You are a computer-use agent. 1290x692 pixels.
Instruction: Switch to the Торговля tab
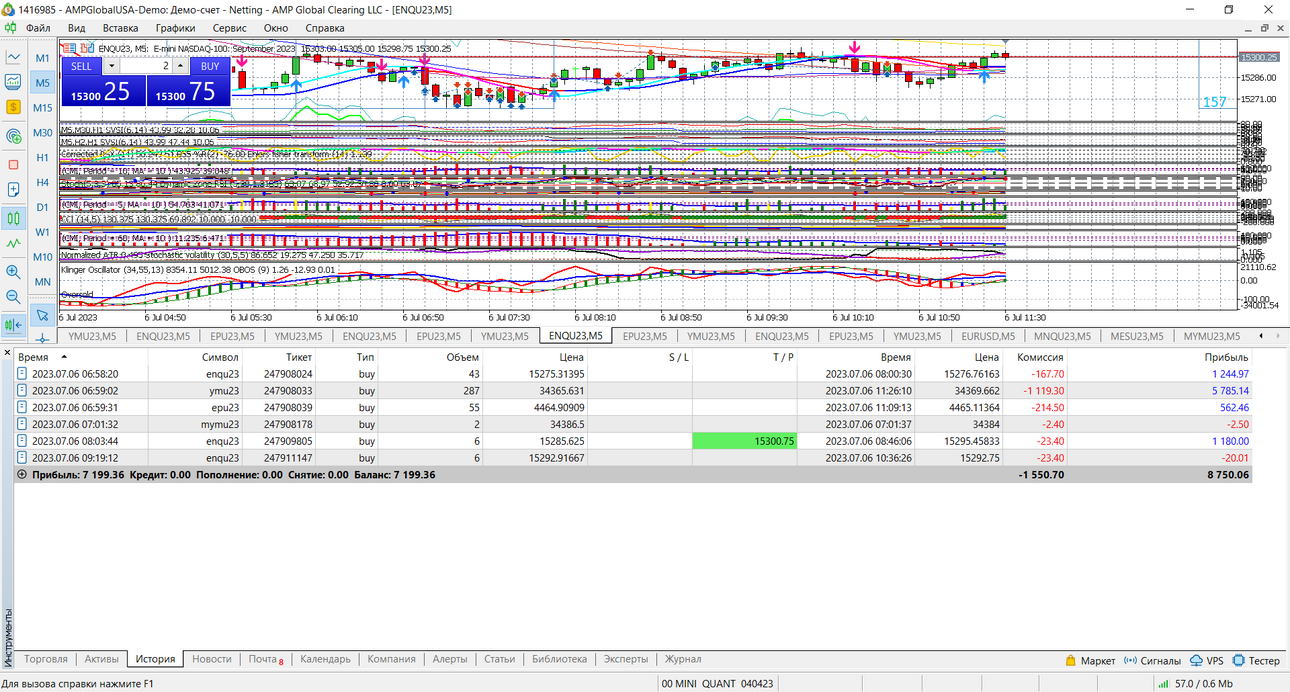46,660
